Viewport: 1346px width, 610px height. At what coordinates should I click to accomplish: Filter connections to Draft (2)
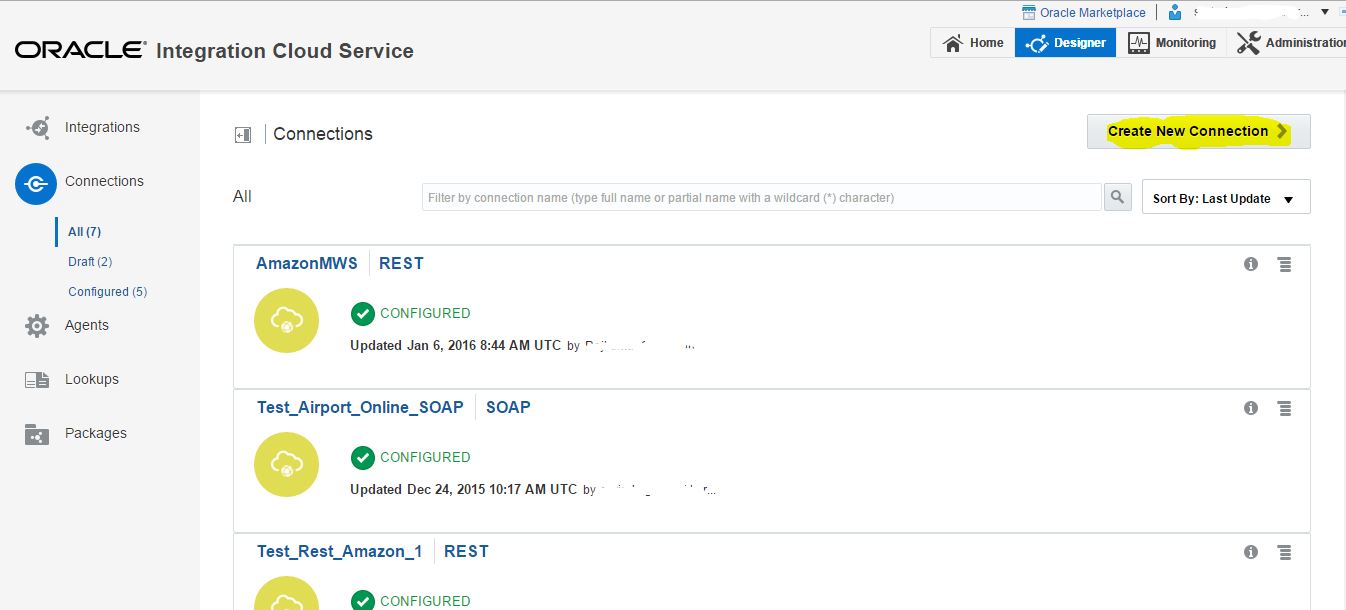(90, 262)
